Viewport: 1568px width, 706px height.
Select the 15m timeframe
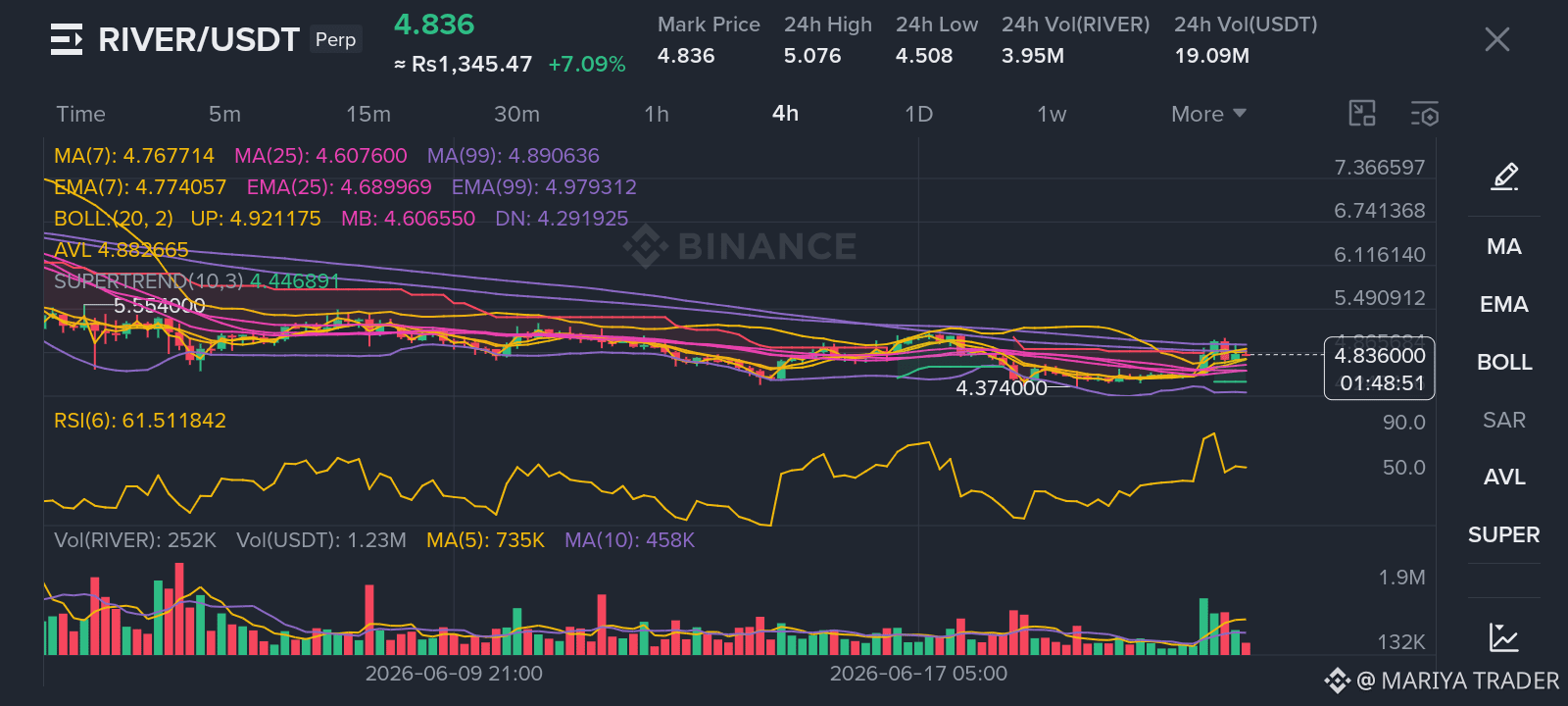(368, 114)
